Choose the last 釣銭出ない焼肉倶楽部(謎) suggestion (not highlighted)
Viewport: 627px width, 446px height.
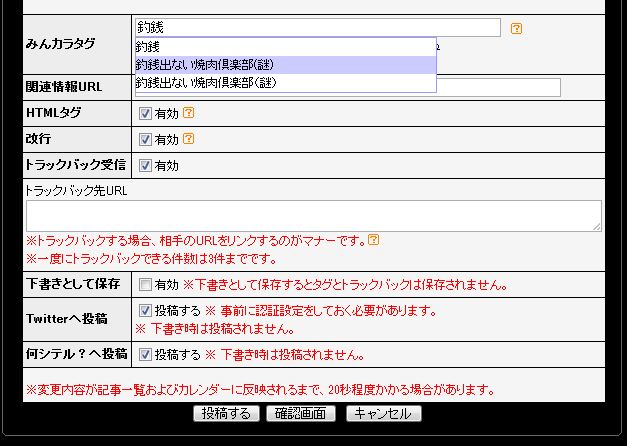click(286, 83)
